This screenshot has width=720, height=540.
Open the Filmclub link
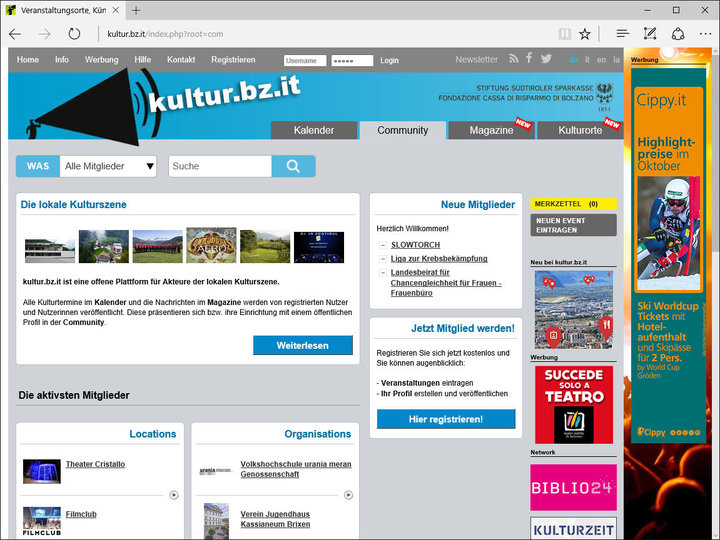[x=81, y=514]
